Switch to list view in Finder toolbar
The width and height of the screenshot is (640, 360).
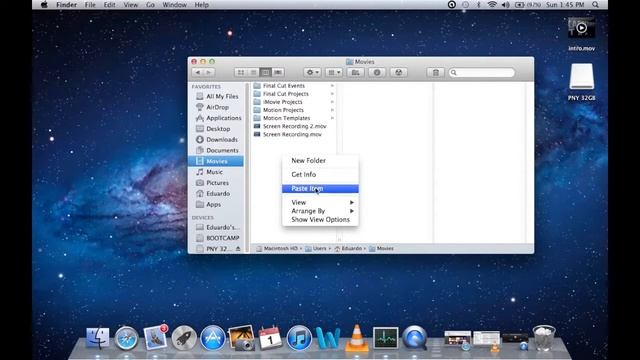tap(253, 72)
